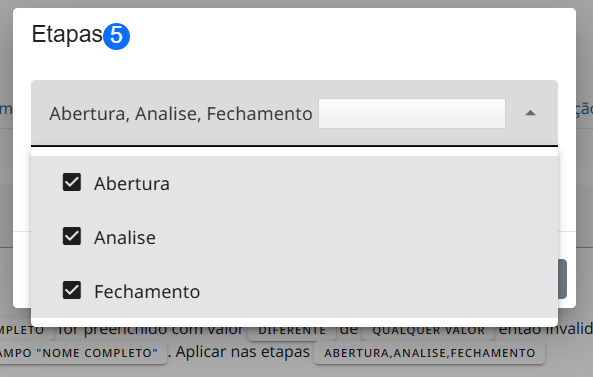Click the partially hidden gray dialog button
This screenshot has height=377, width=593.
click(x=562, y=279)
